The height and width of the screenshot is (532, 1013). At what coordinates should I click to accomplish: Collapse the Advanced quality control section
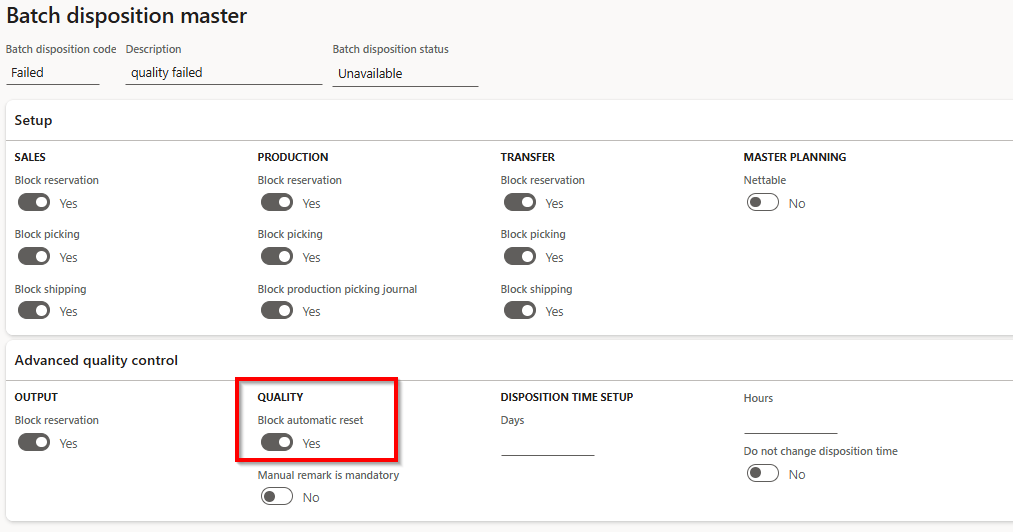click(x=96, y=360)
